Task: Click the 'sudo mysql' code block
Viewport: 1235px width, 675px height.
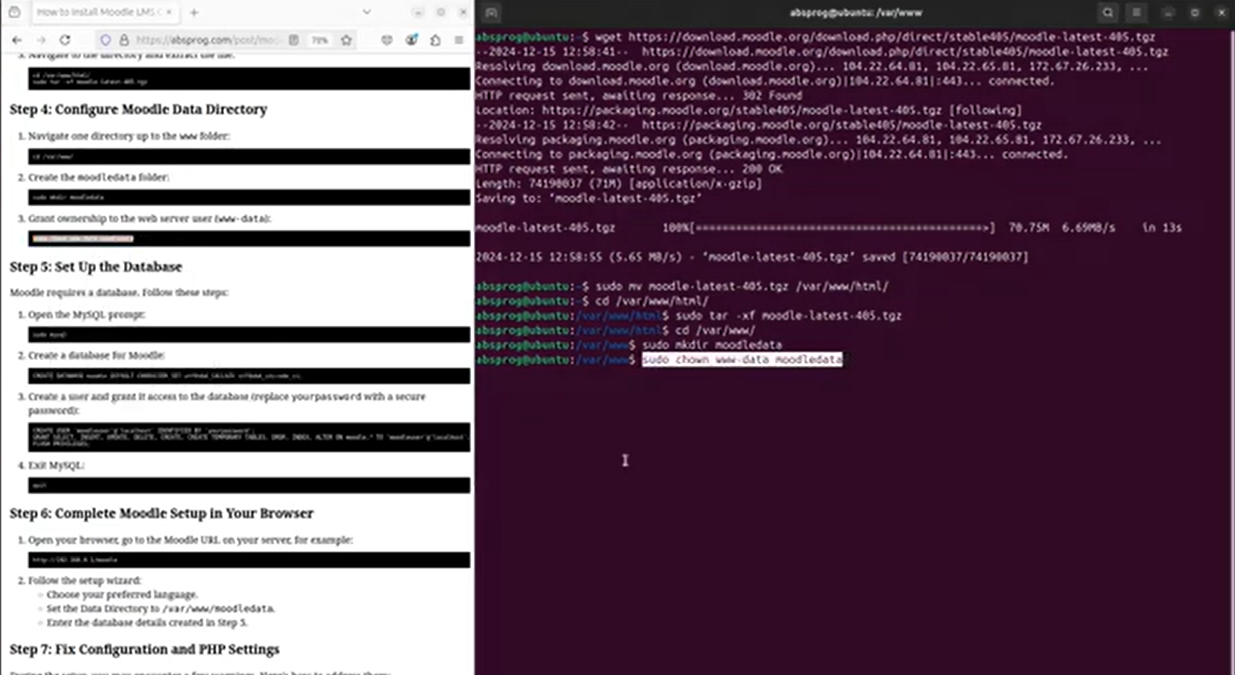Action: (x=249, y=334)
